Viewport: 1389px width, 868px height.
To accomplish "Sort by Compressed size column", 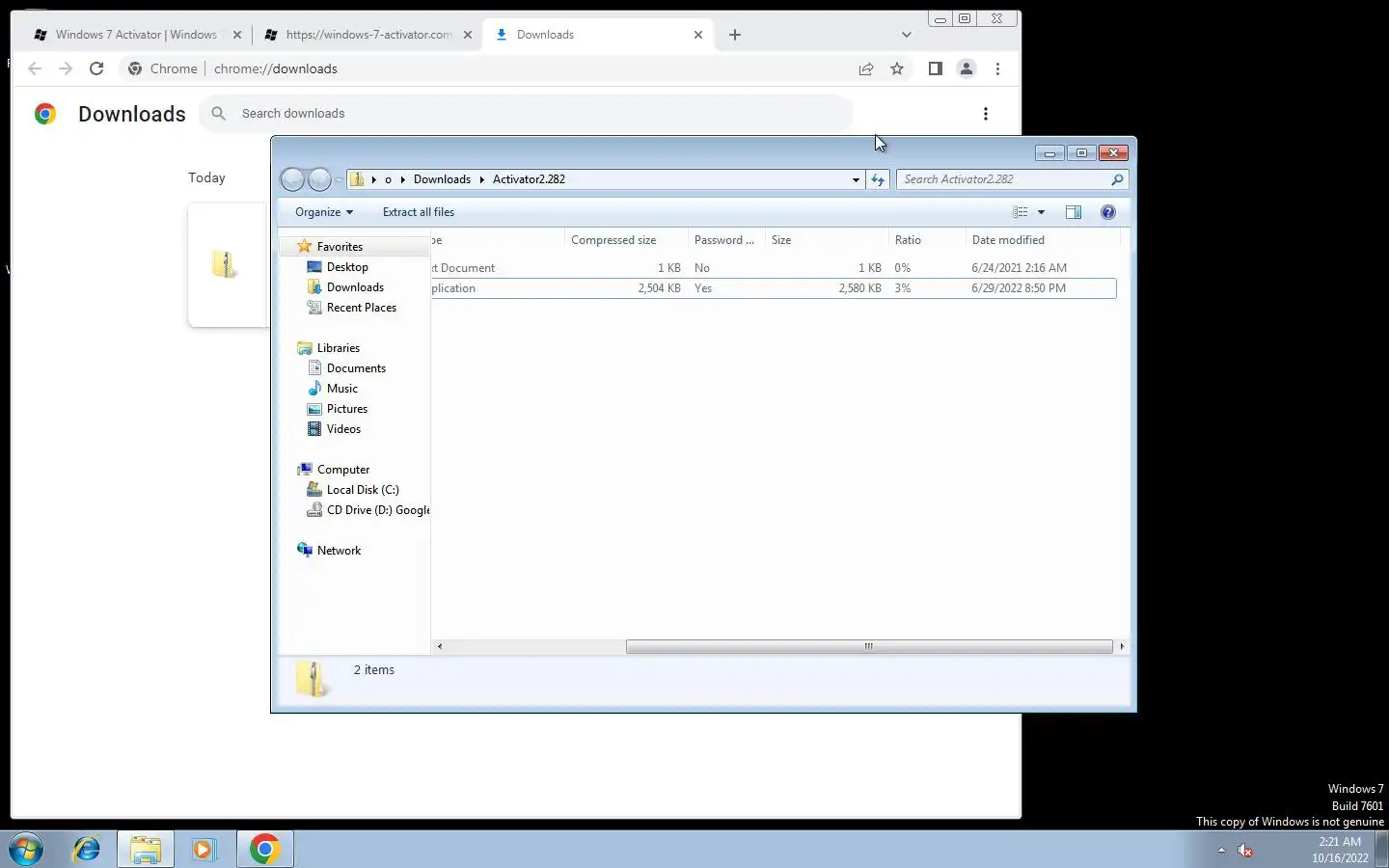I will pos(626,240).
